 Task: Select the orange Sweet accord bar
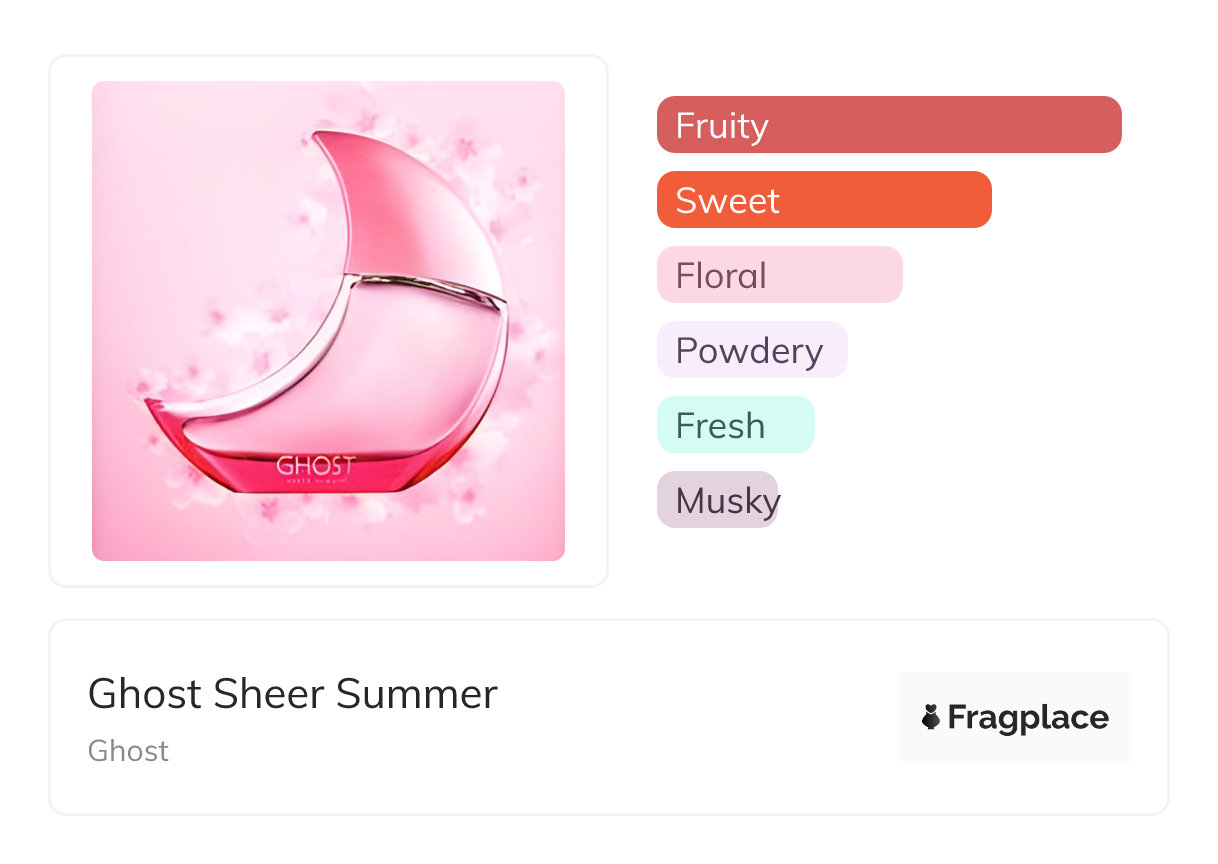pos(823,200)
